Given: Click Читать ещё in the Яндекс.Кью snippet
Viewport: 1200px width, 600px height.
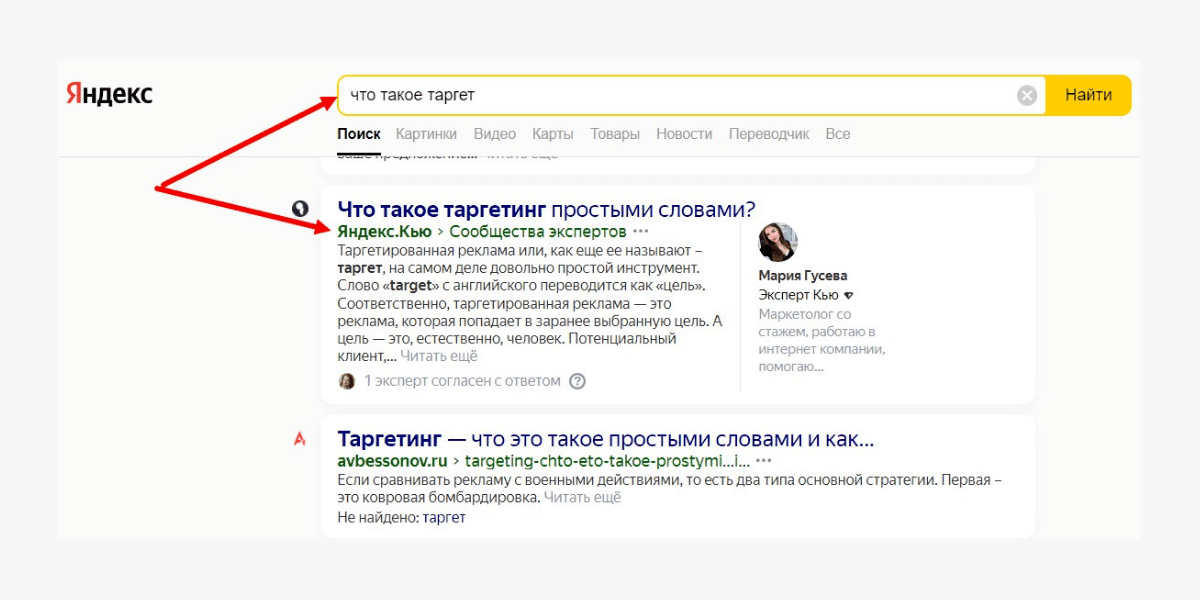Looking at the screenshot, I should pos(440,356).
